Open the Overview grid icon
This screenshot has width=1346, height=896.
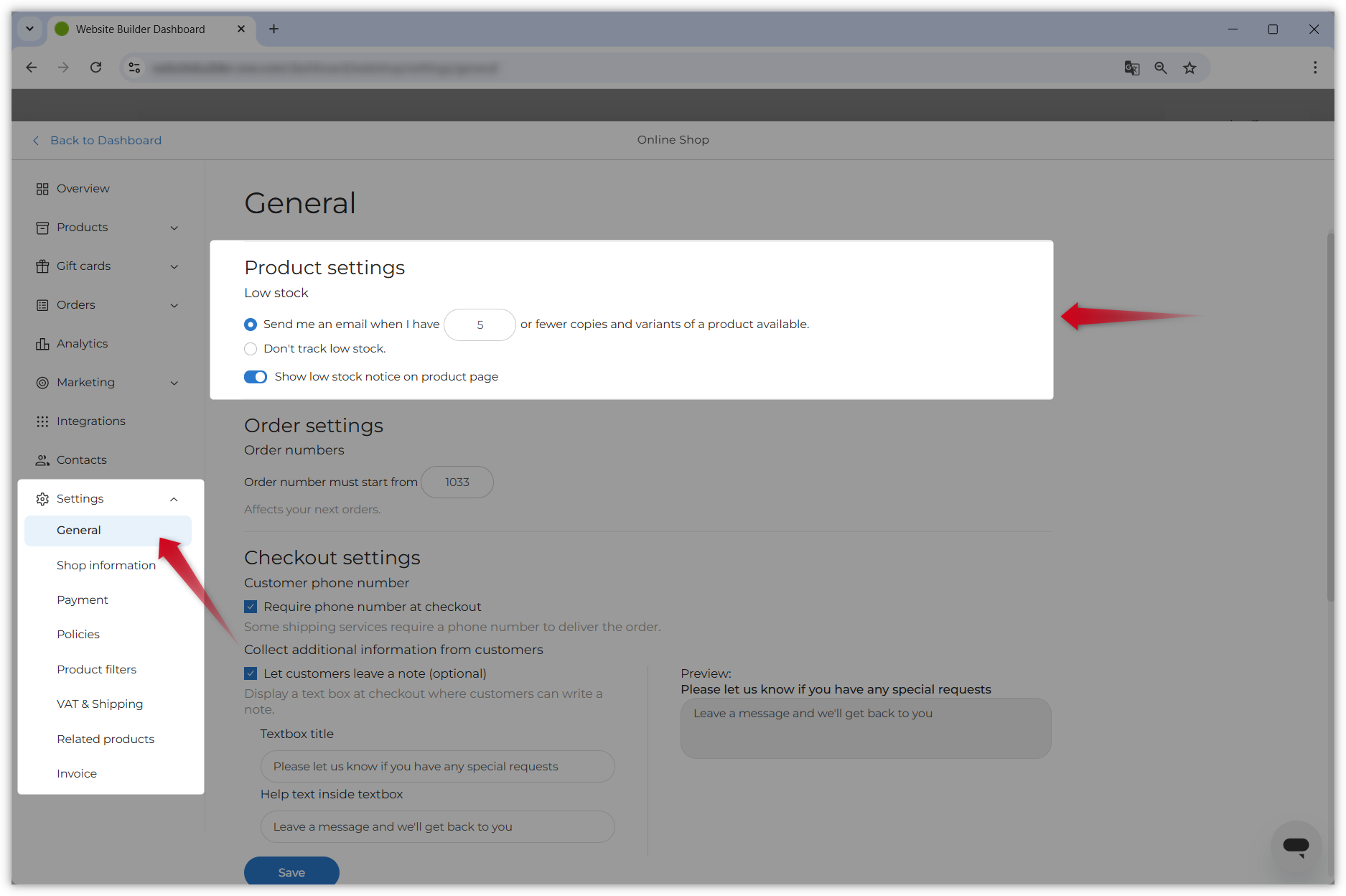42,189
